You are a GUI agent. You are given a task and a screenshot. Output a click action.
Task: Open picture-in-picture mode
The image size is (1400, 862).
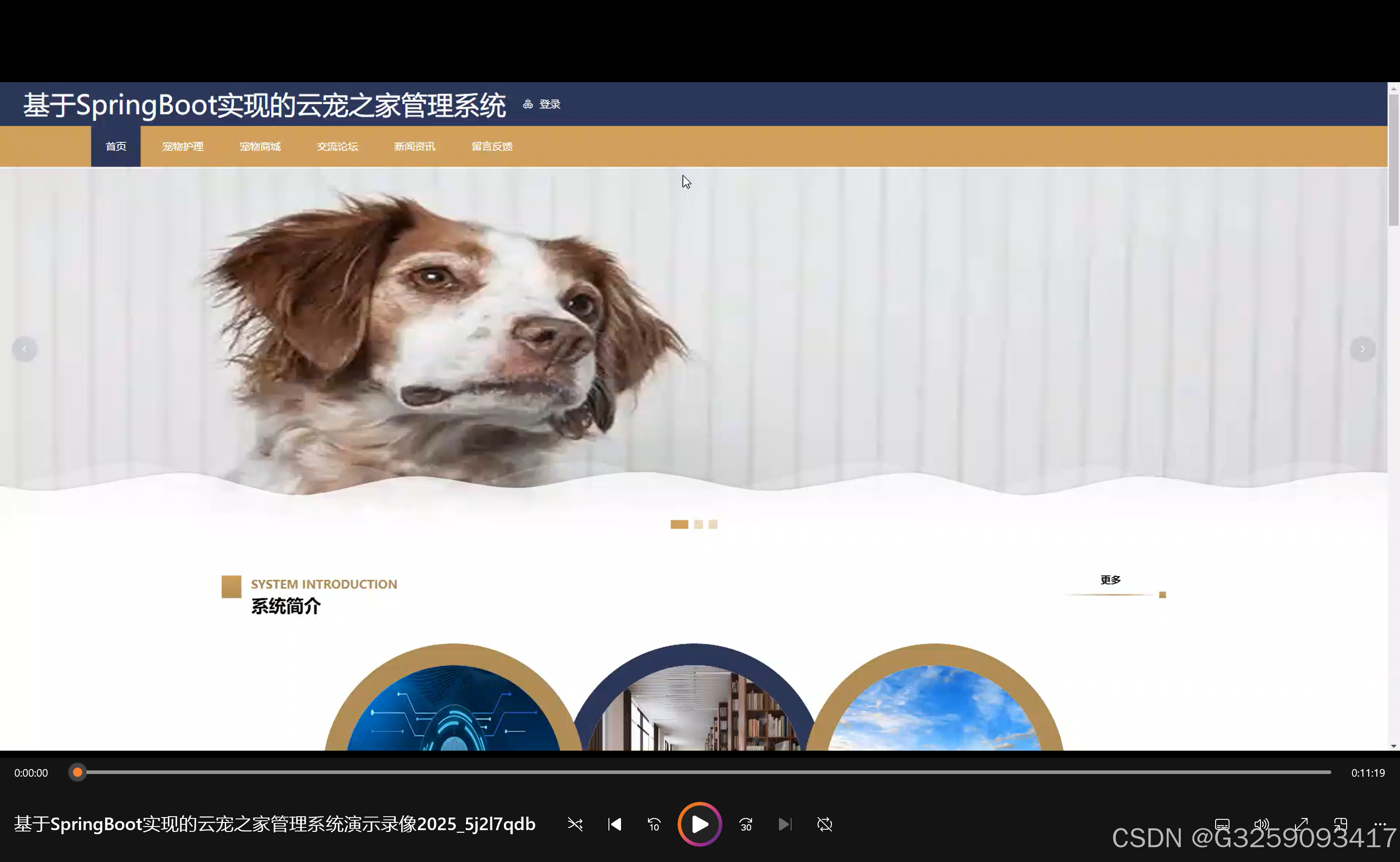point(1340,824)
